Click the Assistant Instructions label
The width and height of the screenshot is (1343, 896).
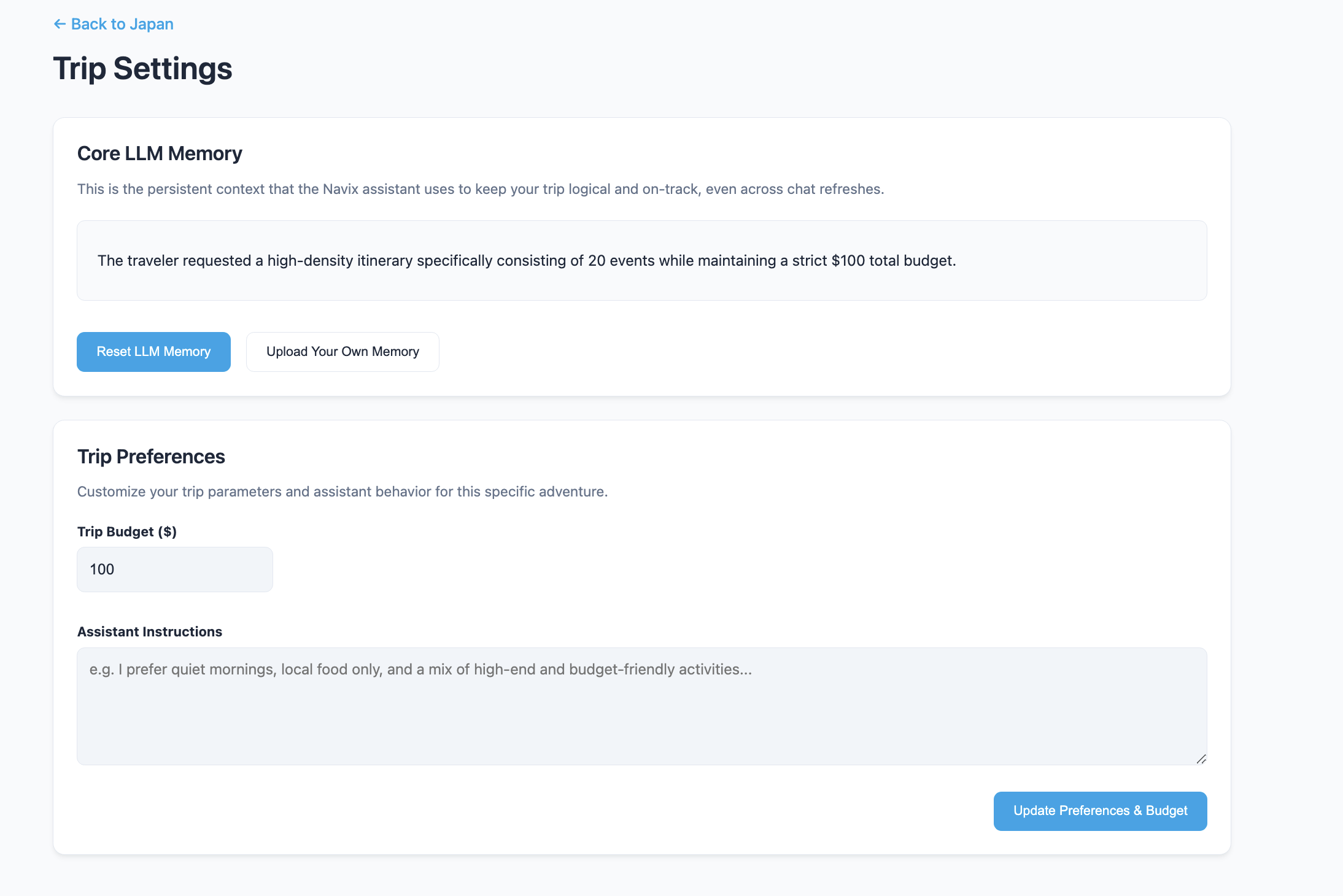150,631
